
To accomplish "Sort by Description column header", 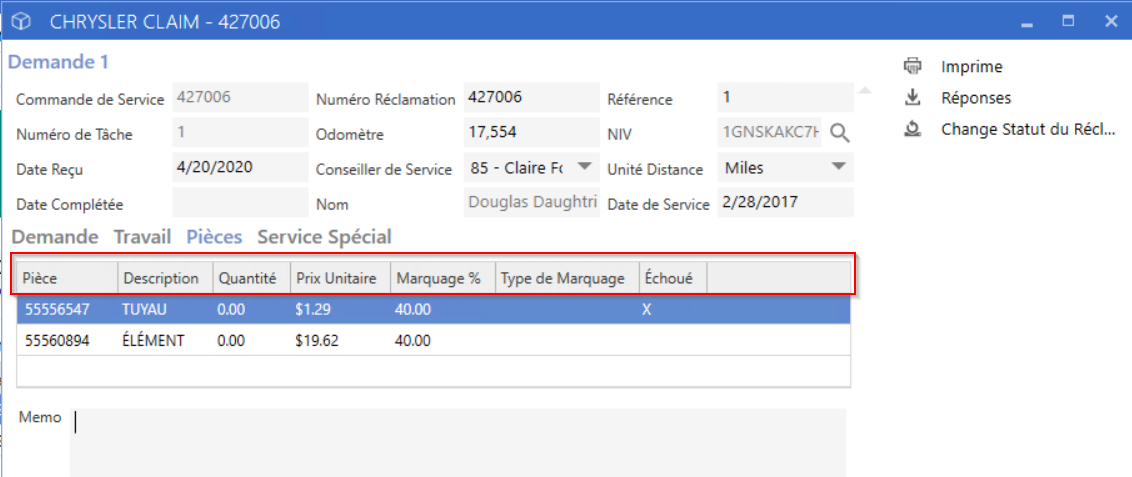I will (x=165, y=278).
